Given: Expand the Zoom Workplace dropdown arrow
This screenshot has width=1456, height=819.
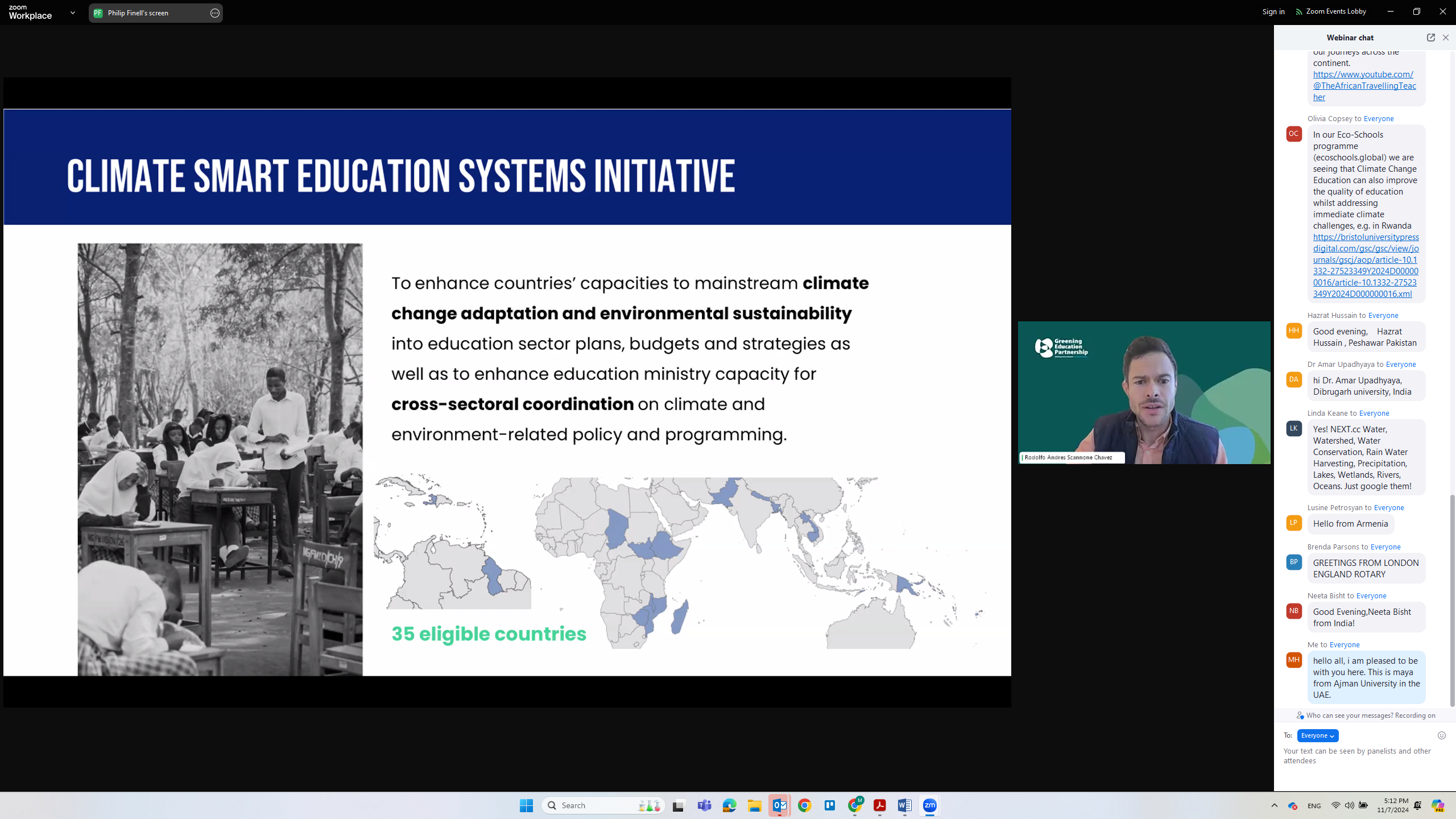Looking at the screenshot, I should click(73, 13).
